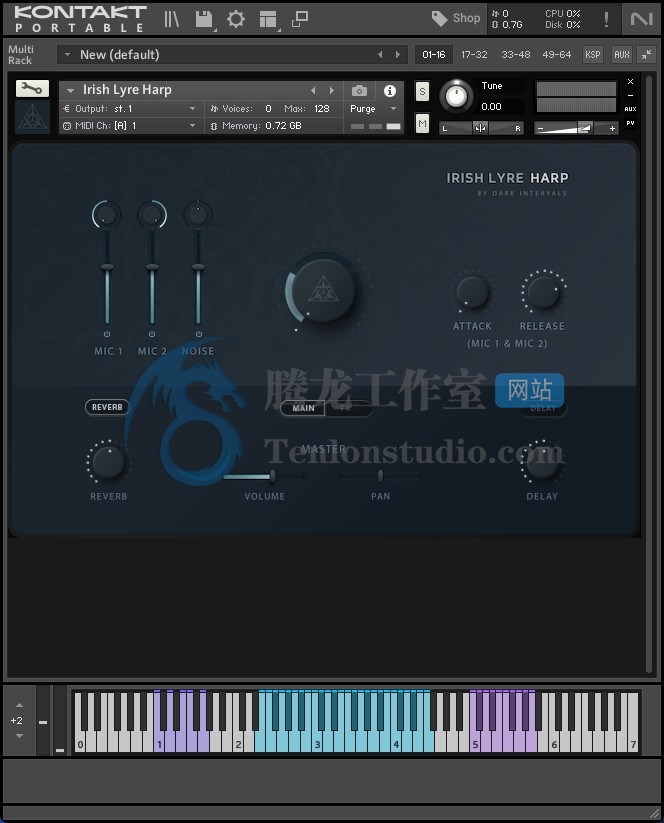The image size is (664, 823).
Task: Go to previous multi preset arrow
Action: [380, 55]
